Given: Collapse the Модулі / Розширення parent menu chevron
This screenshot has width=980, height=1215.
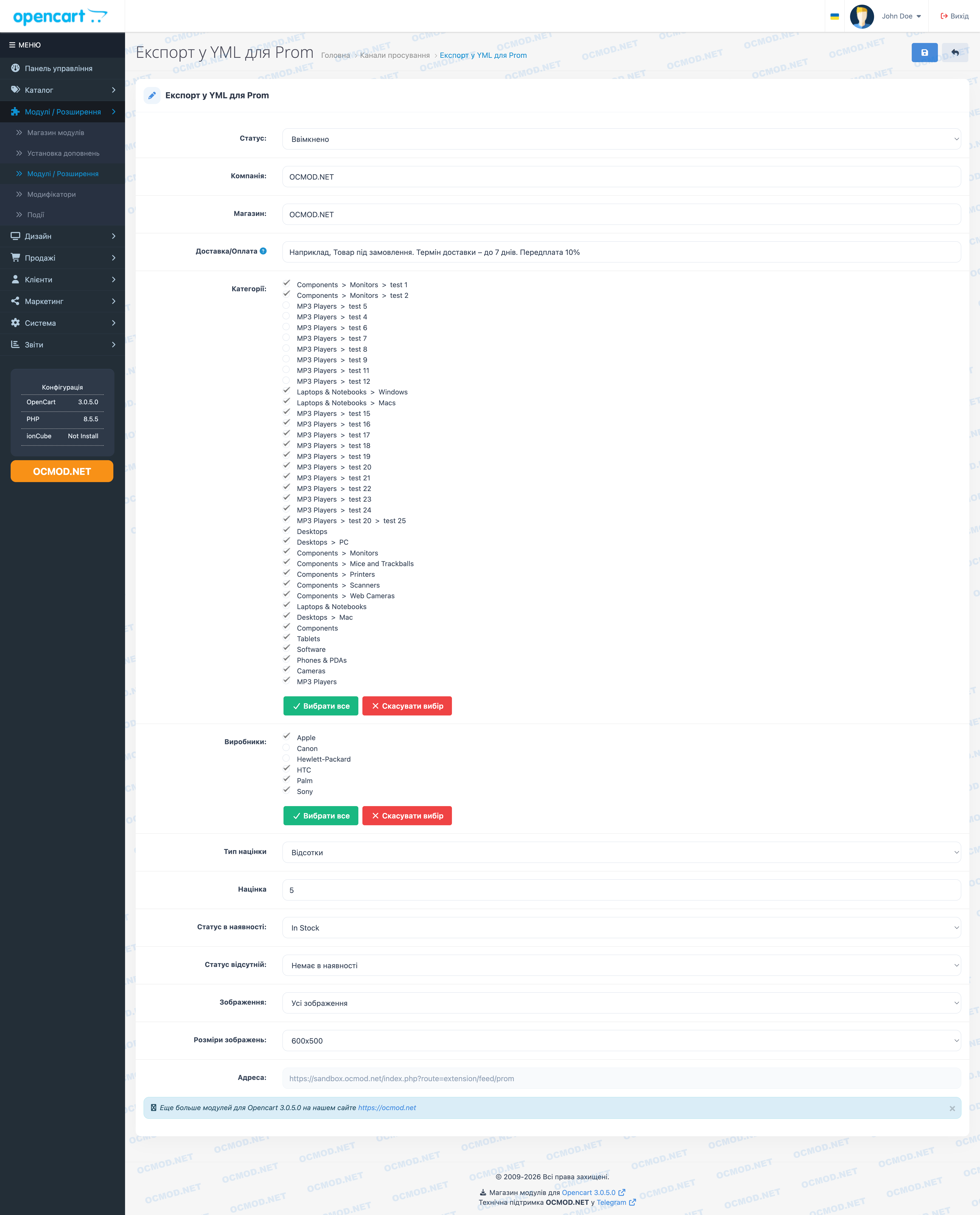Looking at the screenshot, I should click(x=114, y=112).
